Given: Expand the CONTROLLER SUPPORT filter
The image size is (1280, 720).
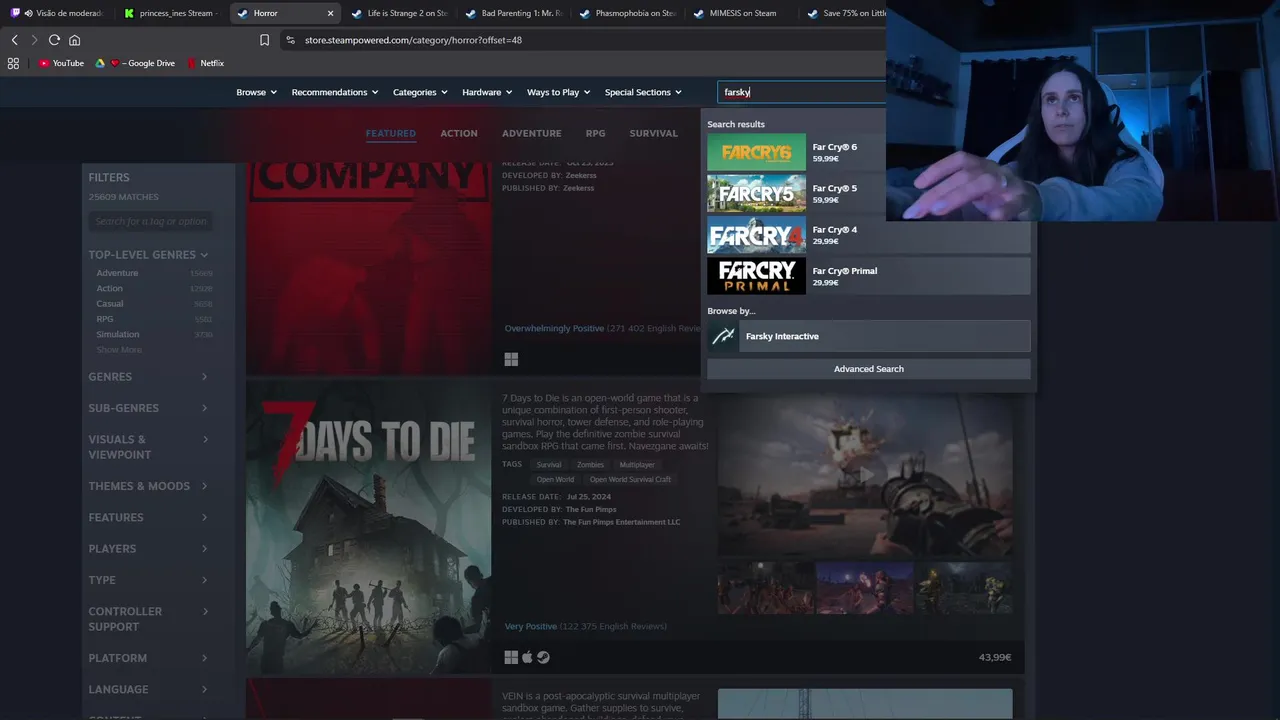Looking at the screenshot, I should click(148, 619).
